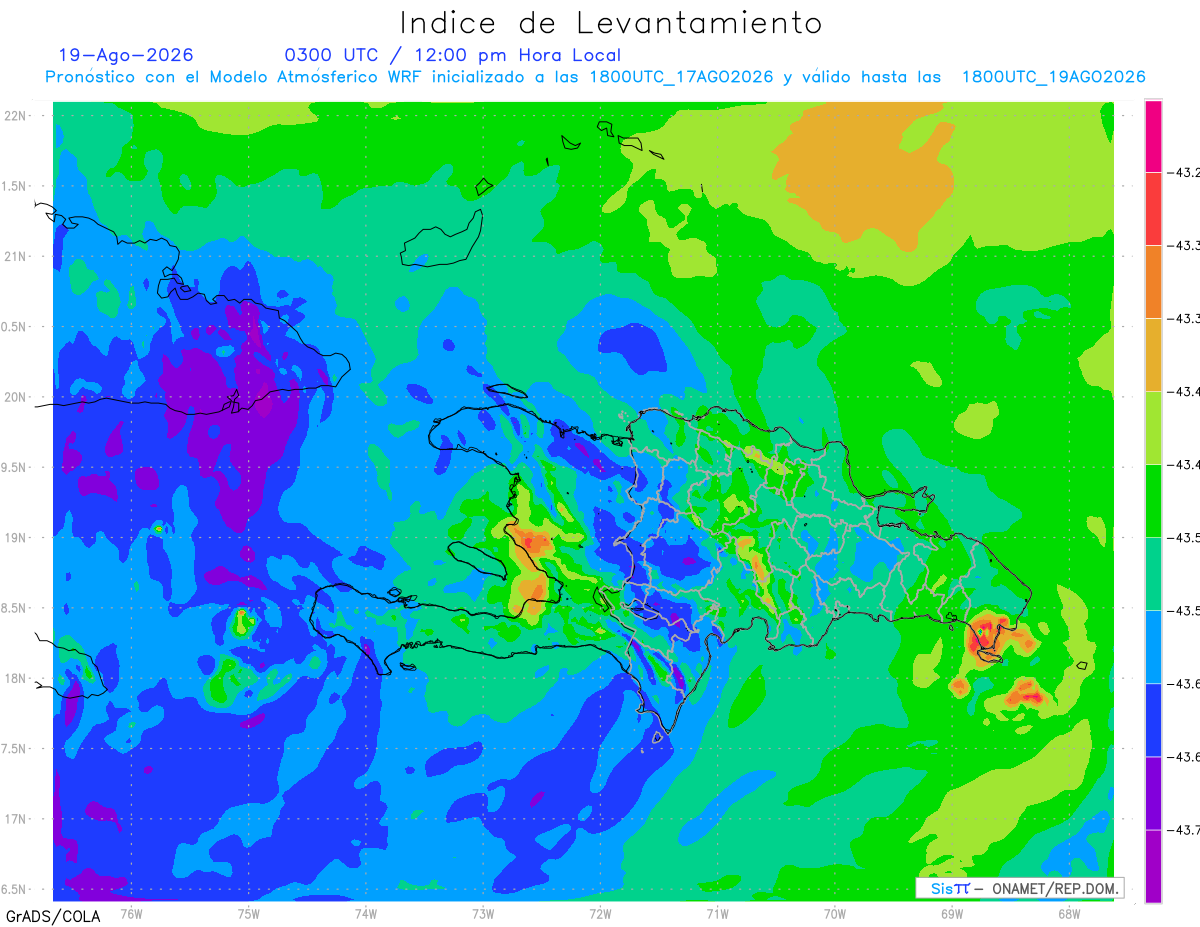Select the gold swatch in the color scale
Screen dimensions: 1200x927
[x=1153, y=355]
